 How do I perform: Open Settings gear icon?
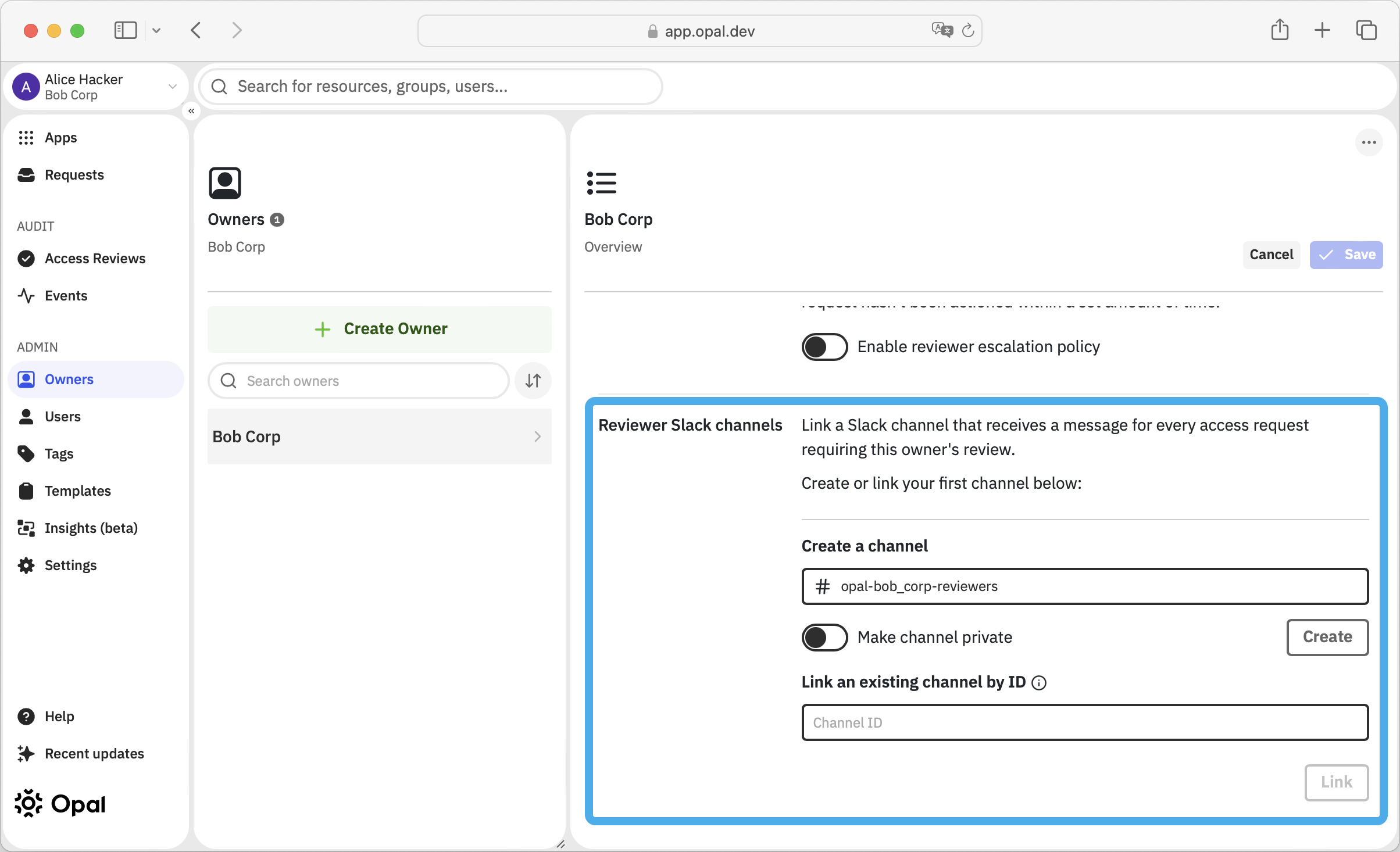[x=26, y=565]
